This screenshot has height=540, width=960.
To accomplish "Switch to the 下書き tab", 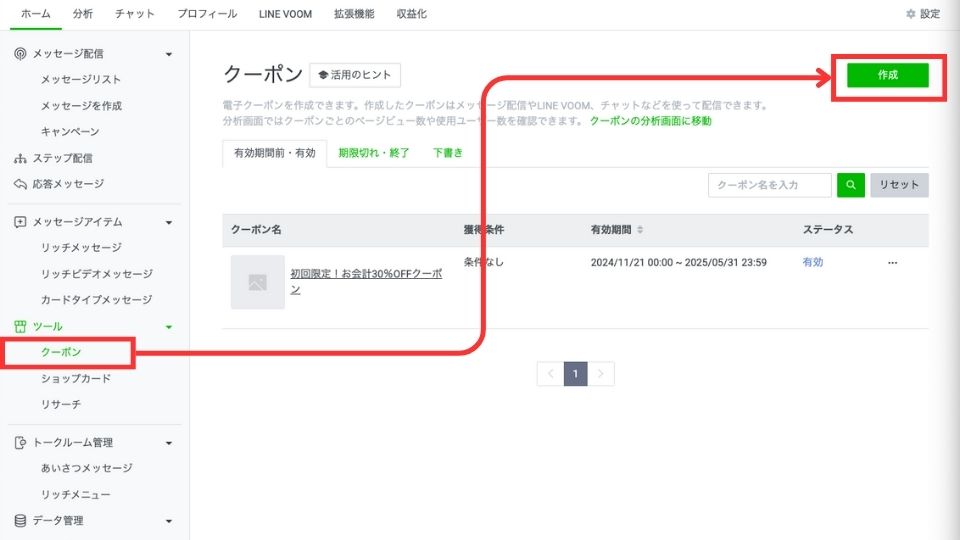I will 448,153.
